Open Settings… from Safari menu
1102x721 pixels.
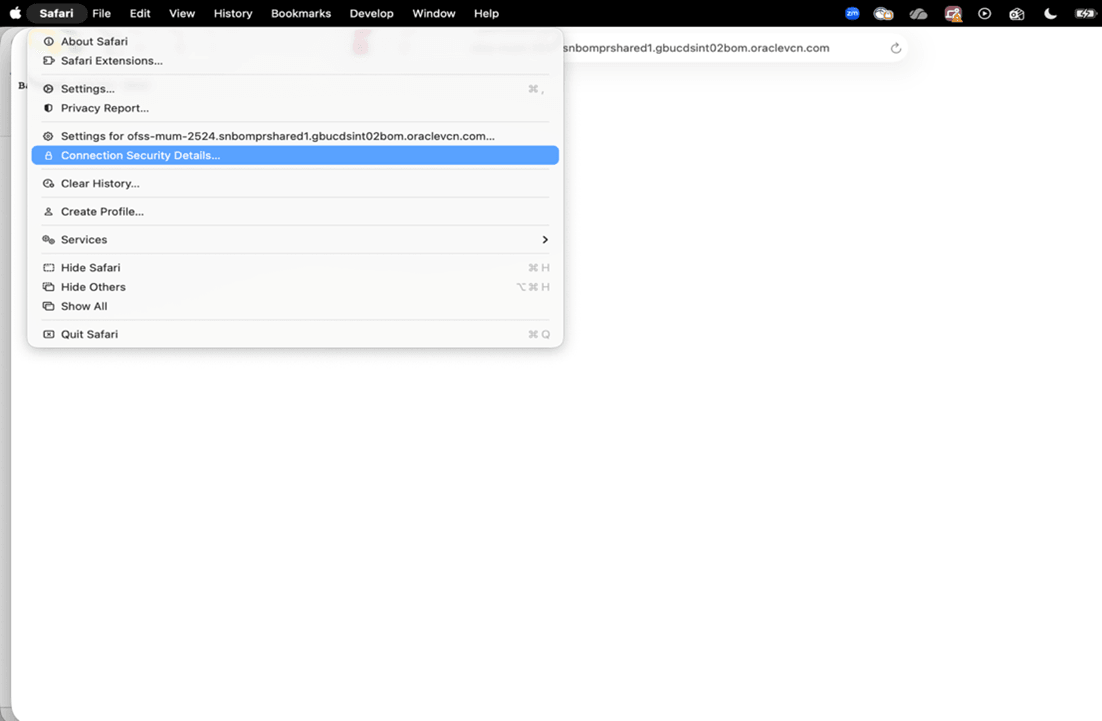click(295, 89)
